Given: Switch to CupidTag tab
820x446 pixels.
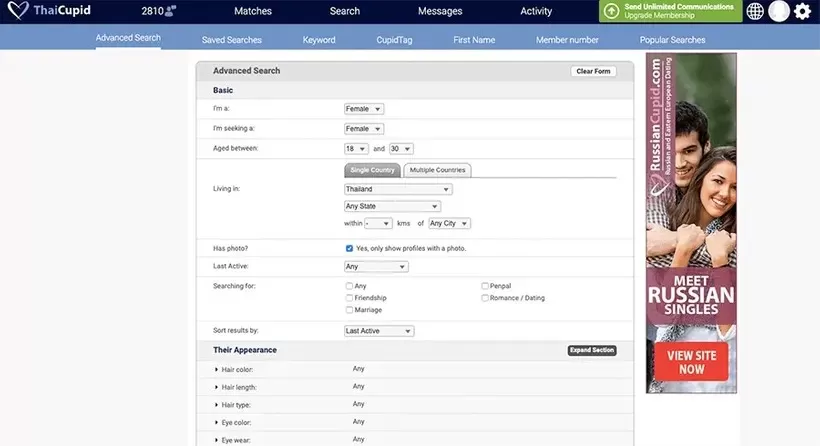Looking at the screenshot, I should pyautogui.click(x=394, y=40).
